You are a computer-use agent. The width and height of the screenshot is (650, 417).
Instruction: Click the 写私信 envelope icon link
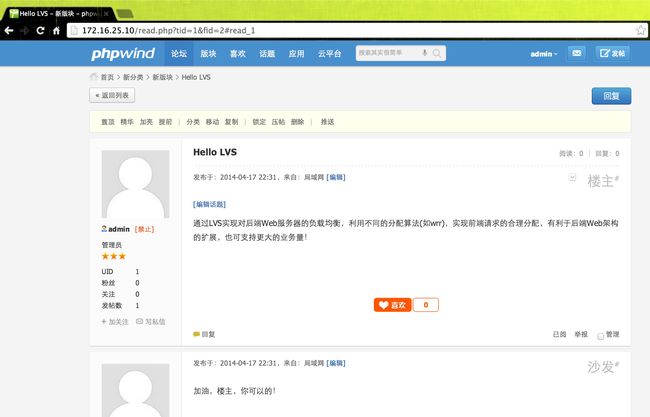[151, 321]
